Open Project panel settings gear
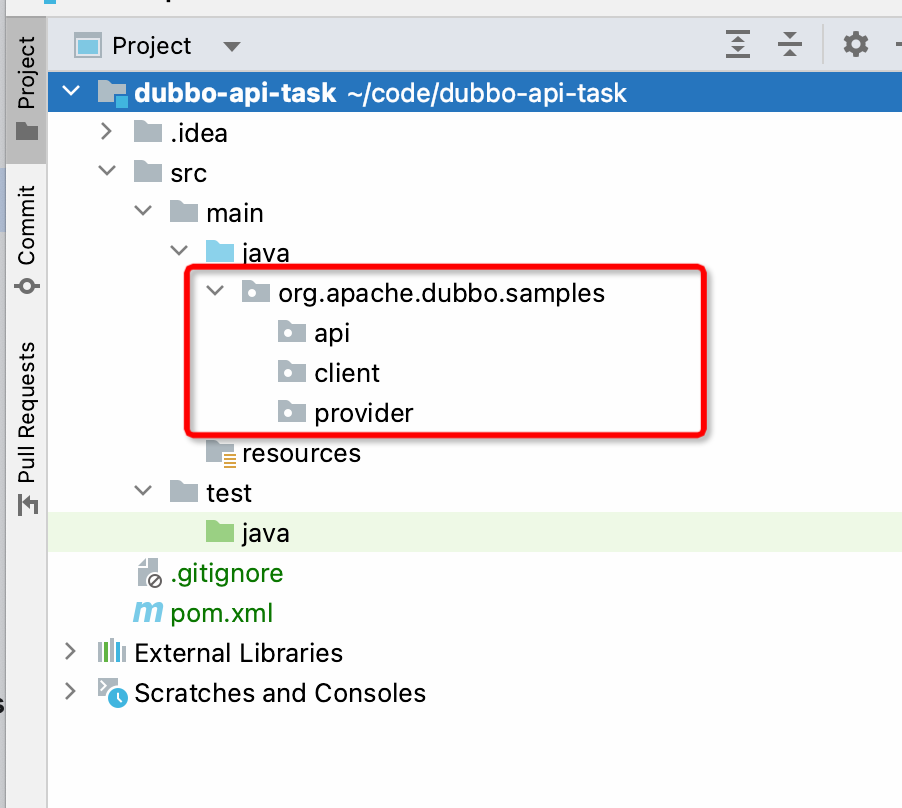The height and width of the screenshot is (808, 902). pos(856,45)
